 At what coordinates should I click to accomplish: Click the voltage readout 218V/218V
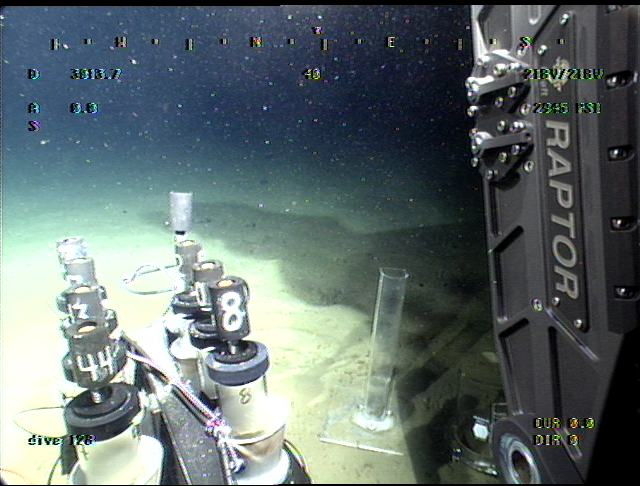tap(565, 74)
